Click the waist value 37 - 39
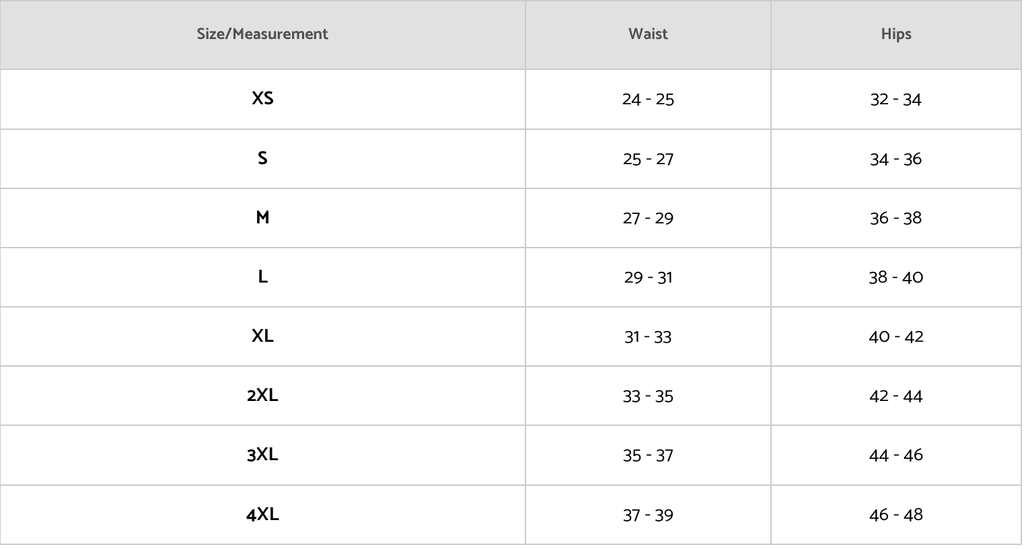 coord(648,515)
